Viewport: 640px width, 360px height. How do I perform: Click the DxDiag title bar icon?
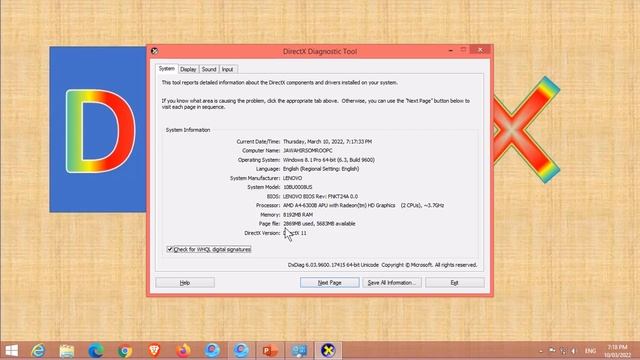[x=154, y=51]
